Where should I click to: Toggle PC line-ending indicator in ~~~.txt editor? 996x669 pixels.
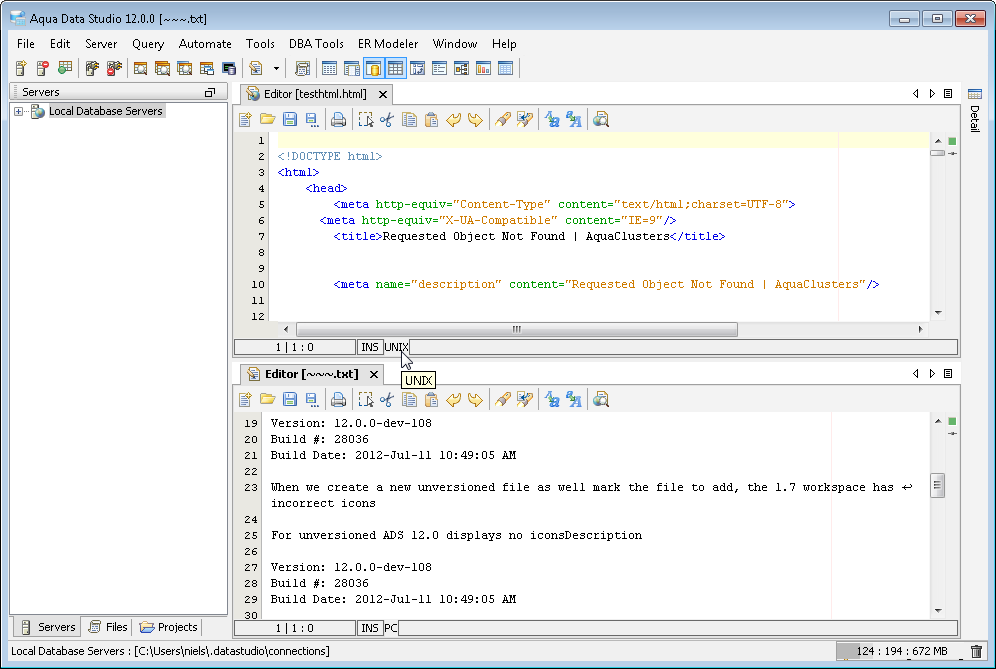coord(391,628)
